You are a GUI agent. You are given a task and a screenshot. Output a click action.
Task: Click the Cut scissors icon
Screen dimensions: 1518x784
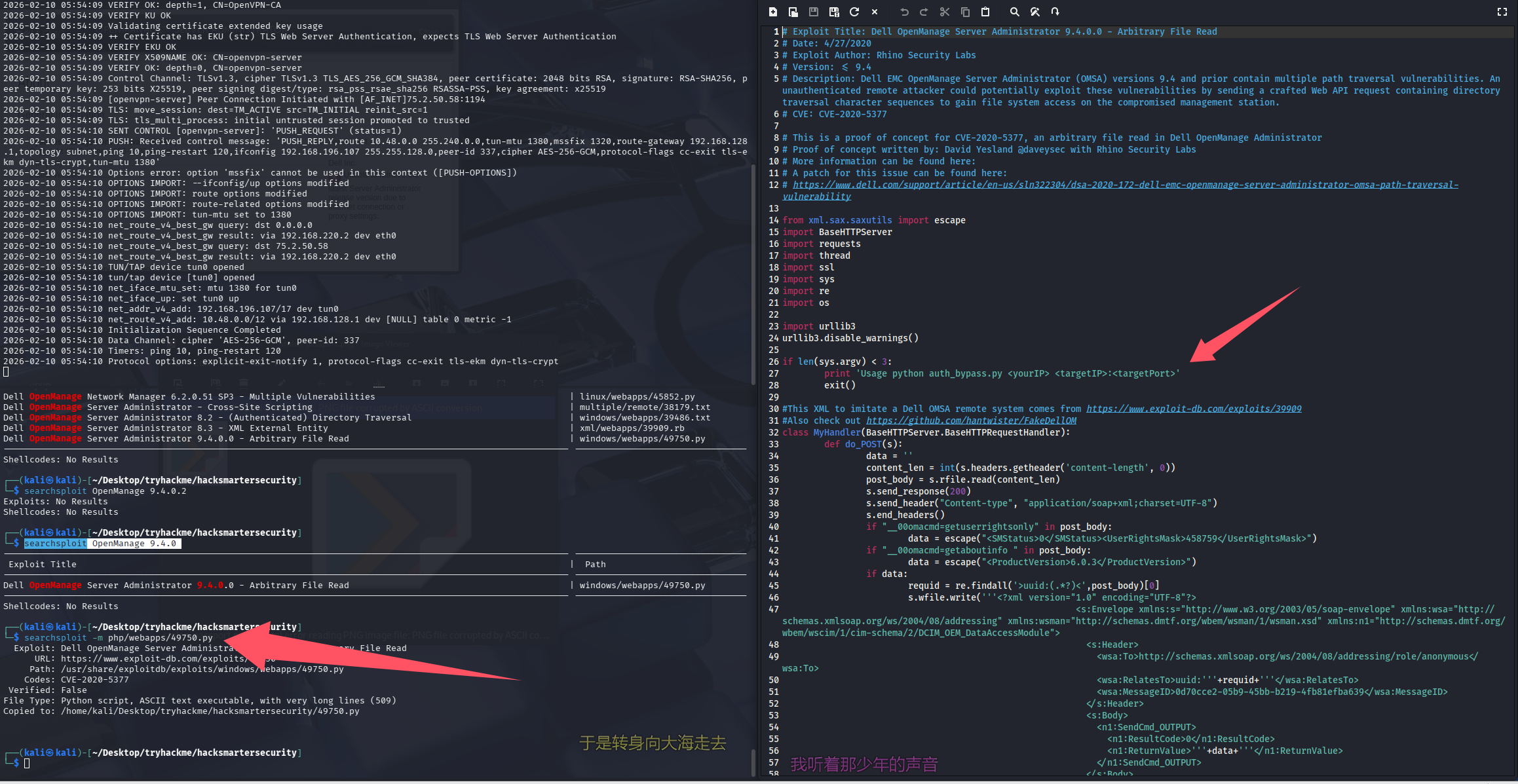(x=945, y=12)
